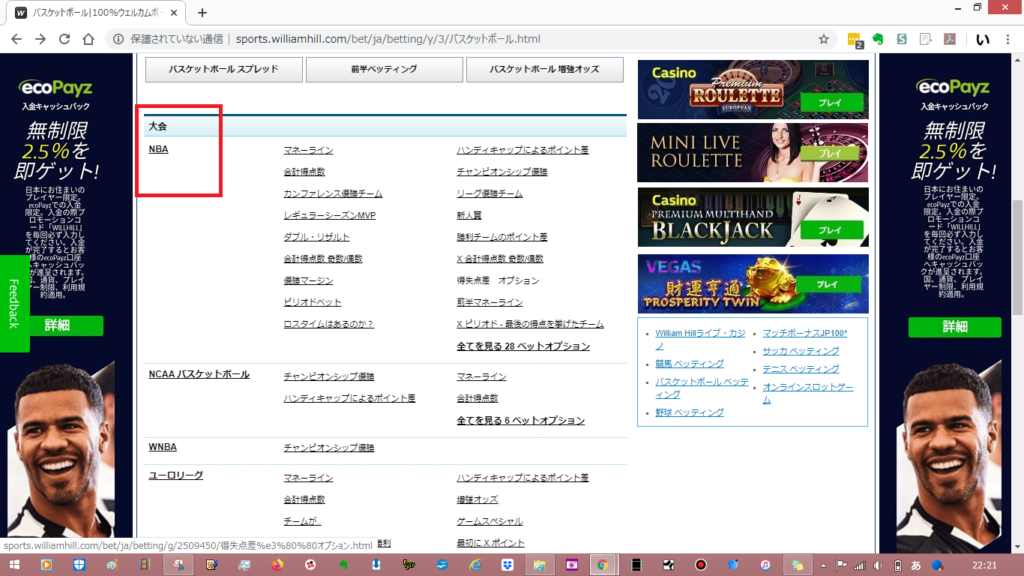Play the Mini Live Roulette banner
The image size is (1024, 576).
pos(830,153)
